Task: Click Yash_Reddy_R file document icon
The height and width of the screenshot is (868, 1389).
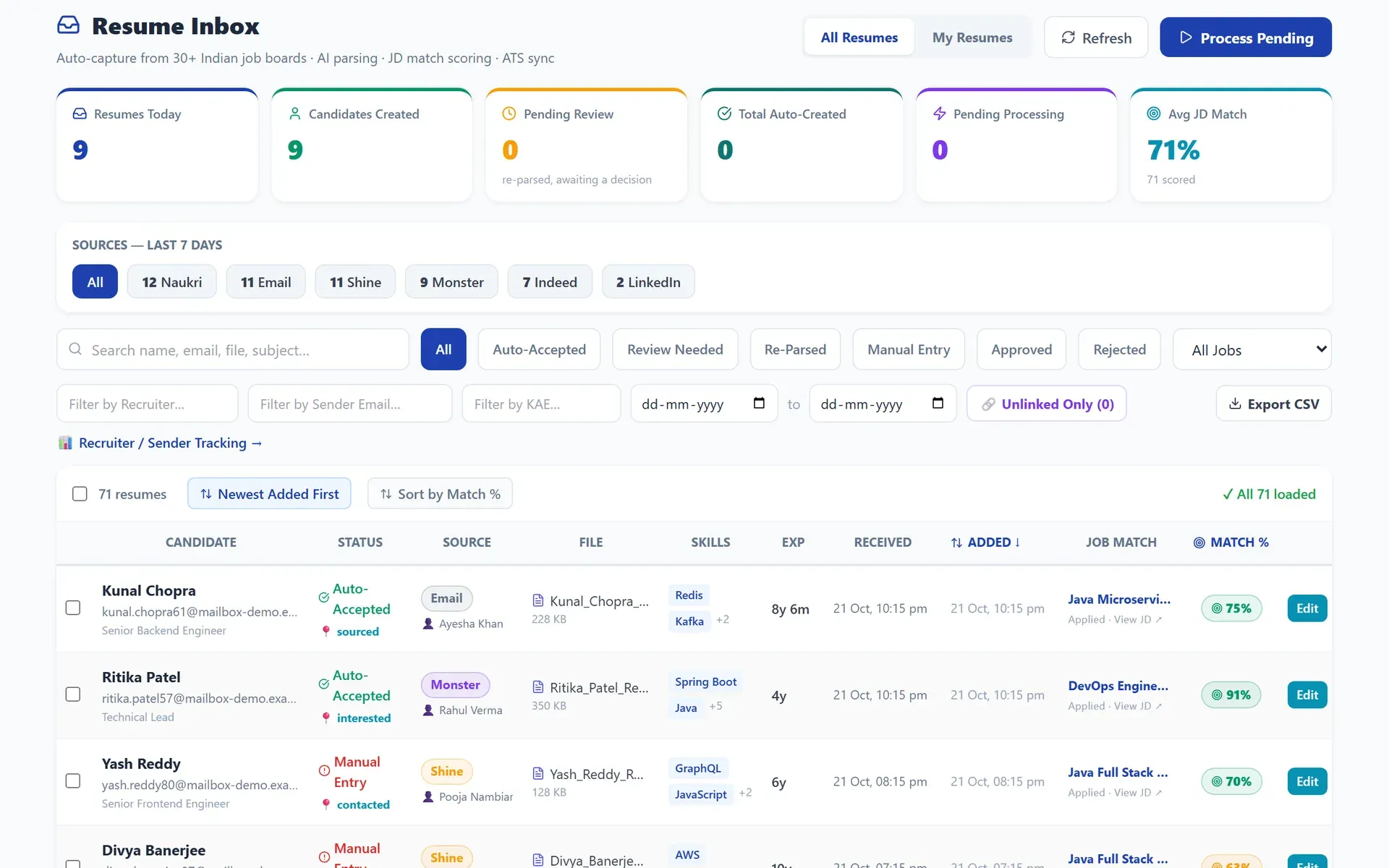Action: (538, 773)
